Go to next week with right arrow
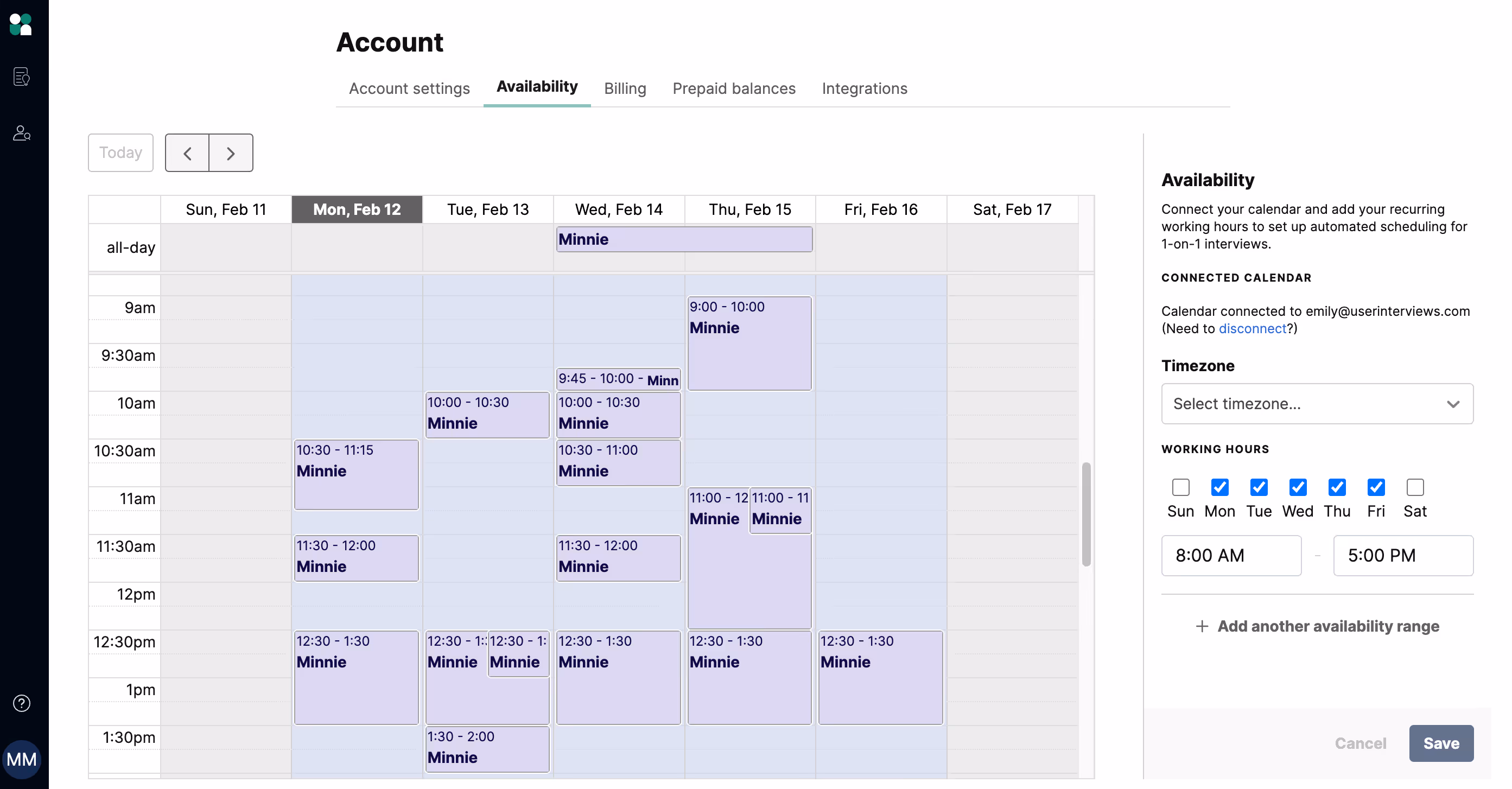 click(231, 153)
